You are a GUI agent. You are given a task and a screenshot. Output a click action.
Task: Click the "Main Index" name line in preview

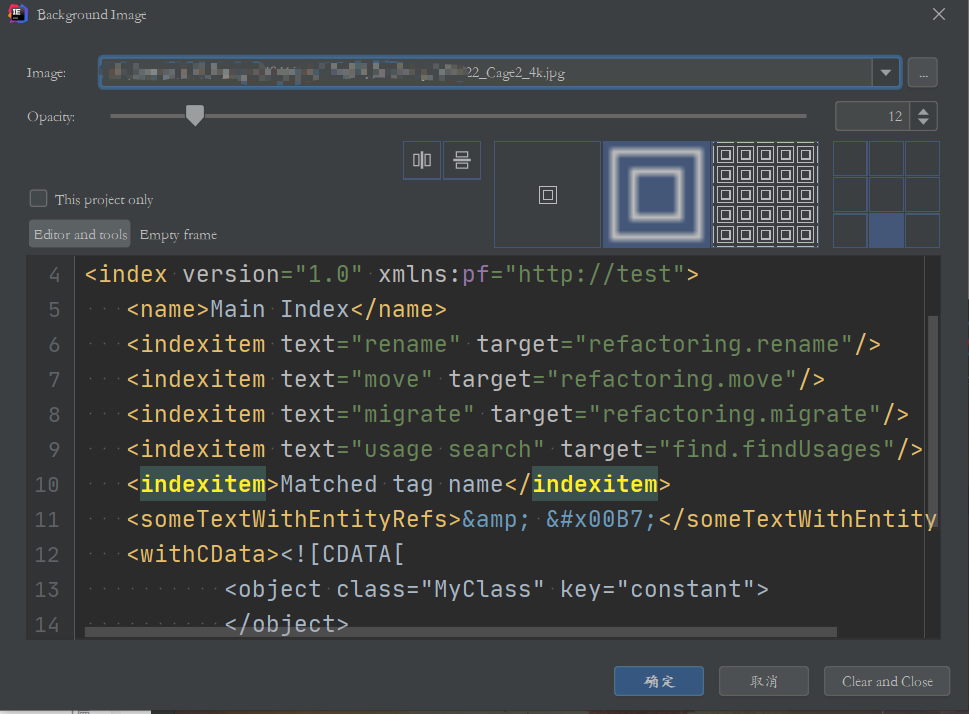pos(287,309)
